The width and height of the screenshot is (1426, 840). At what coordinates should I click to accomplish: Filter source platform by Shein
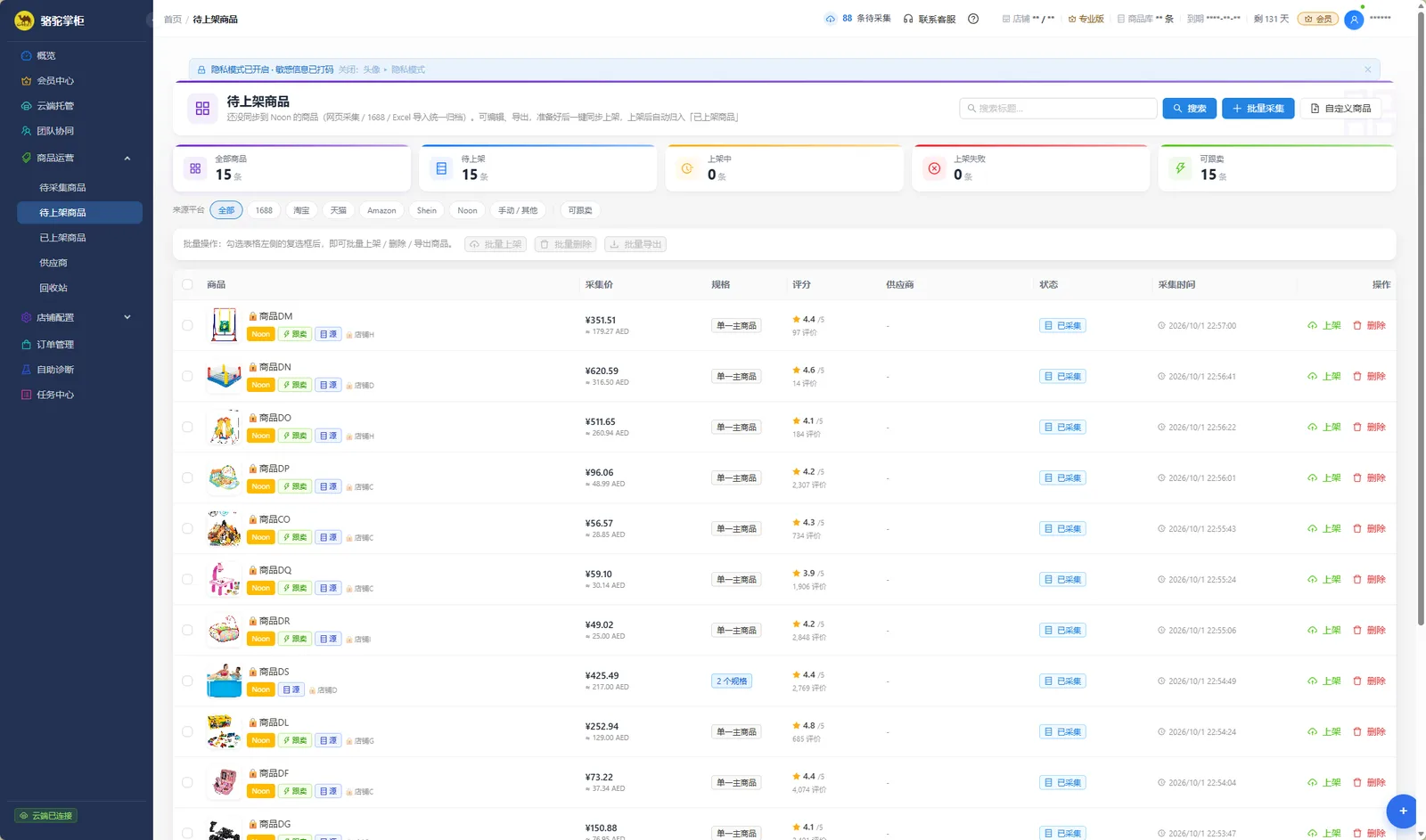(x=427, y=210)
